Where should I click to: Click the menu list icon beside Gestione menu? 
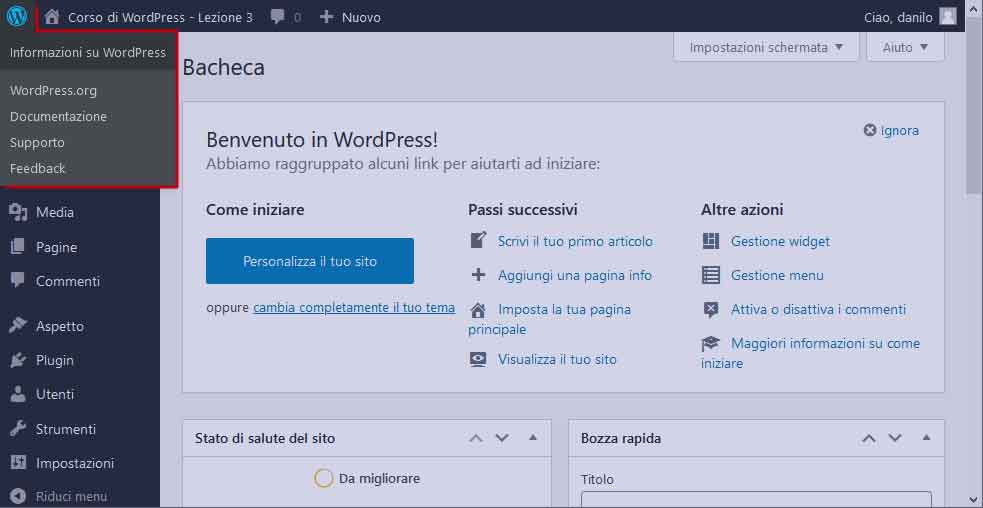(x=711, y=275)
